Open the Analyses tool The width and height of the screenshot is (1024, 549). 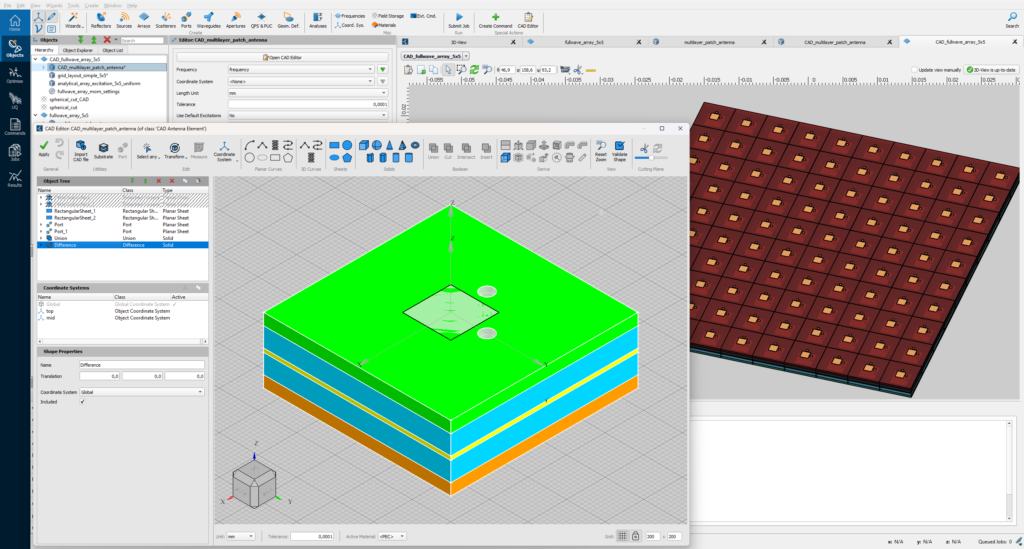pos(317,20)
